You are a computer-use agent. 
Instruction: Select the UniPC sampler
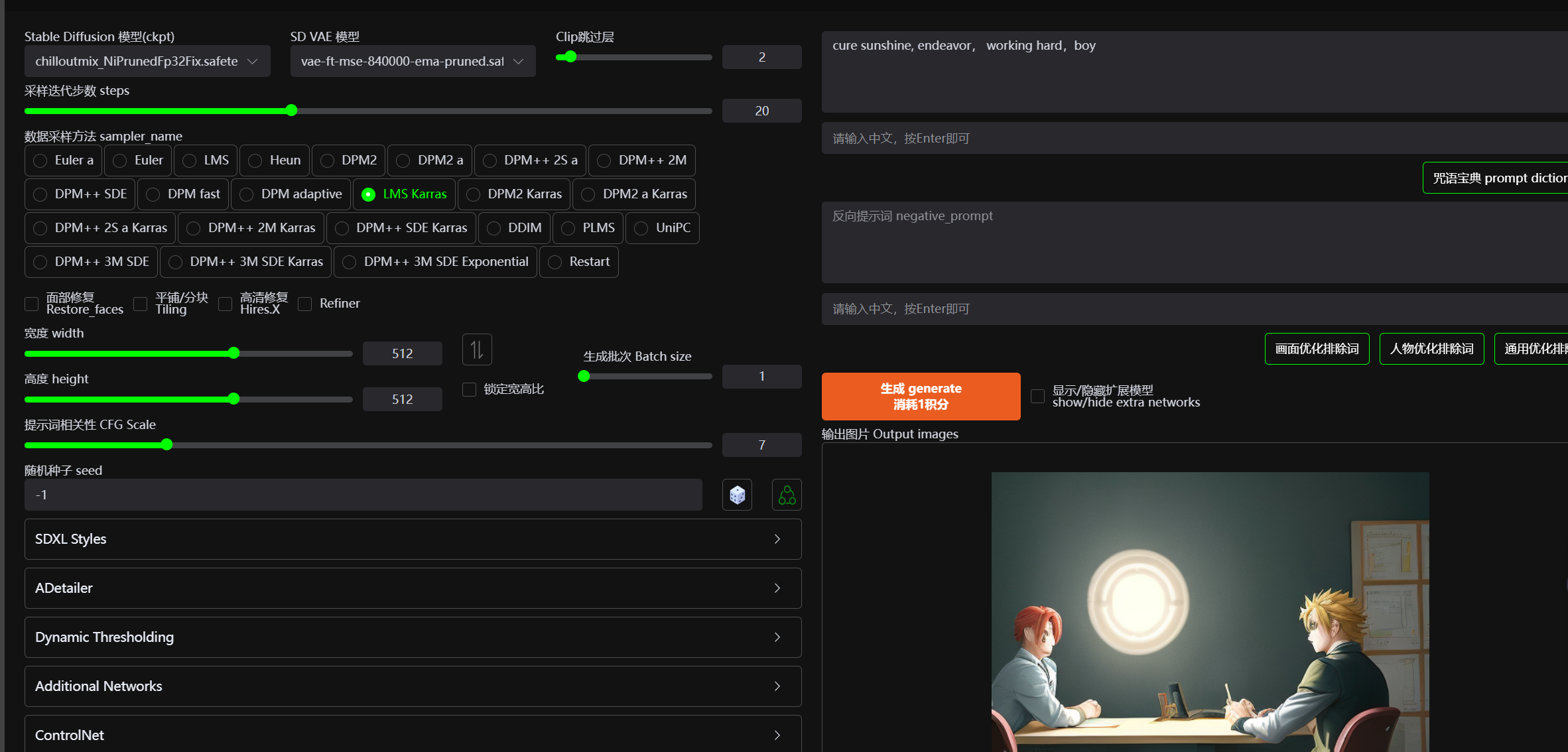point(663,228)
